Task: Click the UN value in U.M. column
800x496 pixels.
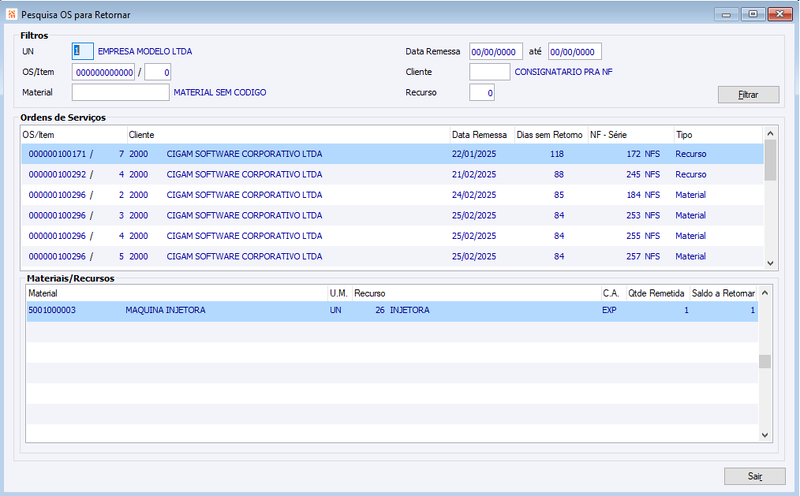Action: coord(335,310)
